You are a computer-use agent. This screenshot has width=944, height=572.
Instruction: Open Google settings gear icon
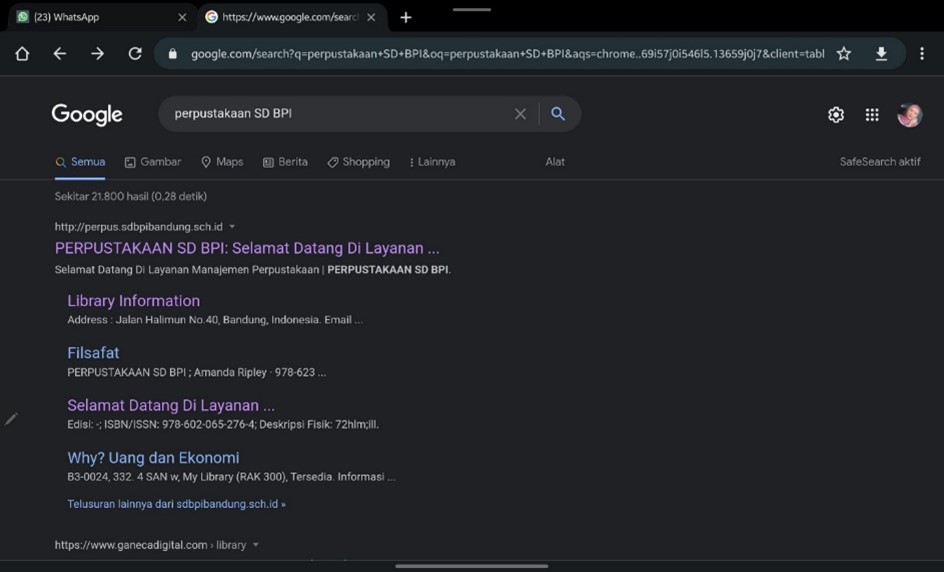tap(836, 114)
